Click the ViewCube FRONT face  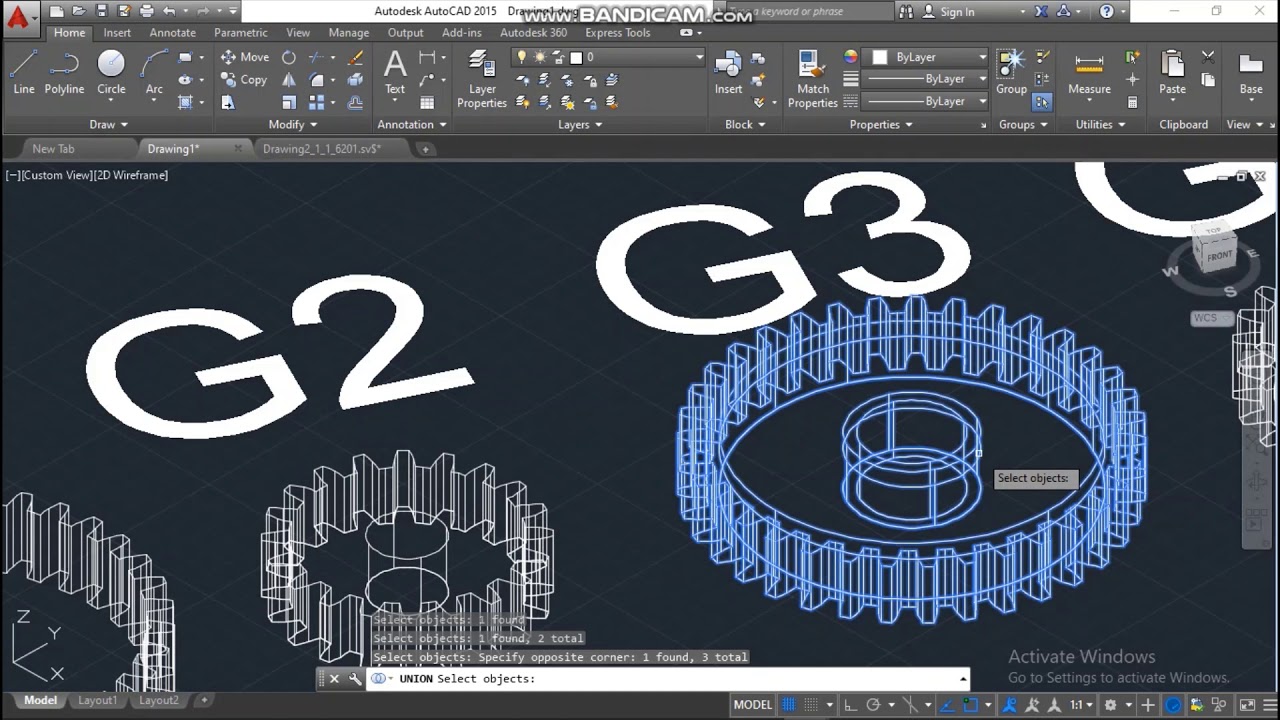[x=1219, y=256]
